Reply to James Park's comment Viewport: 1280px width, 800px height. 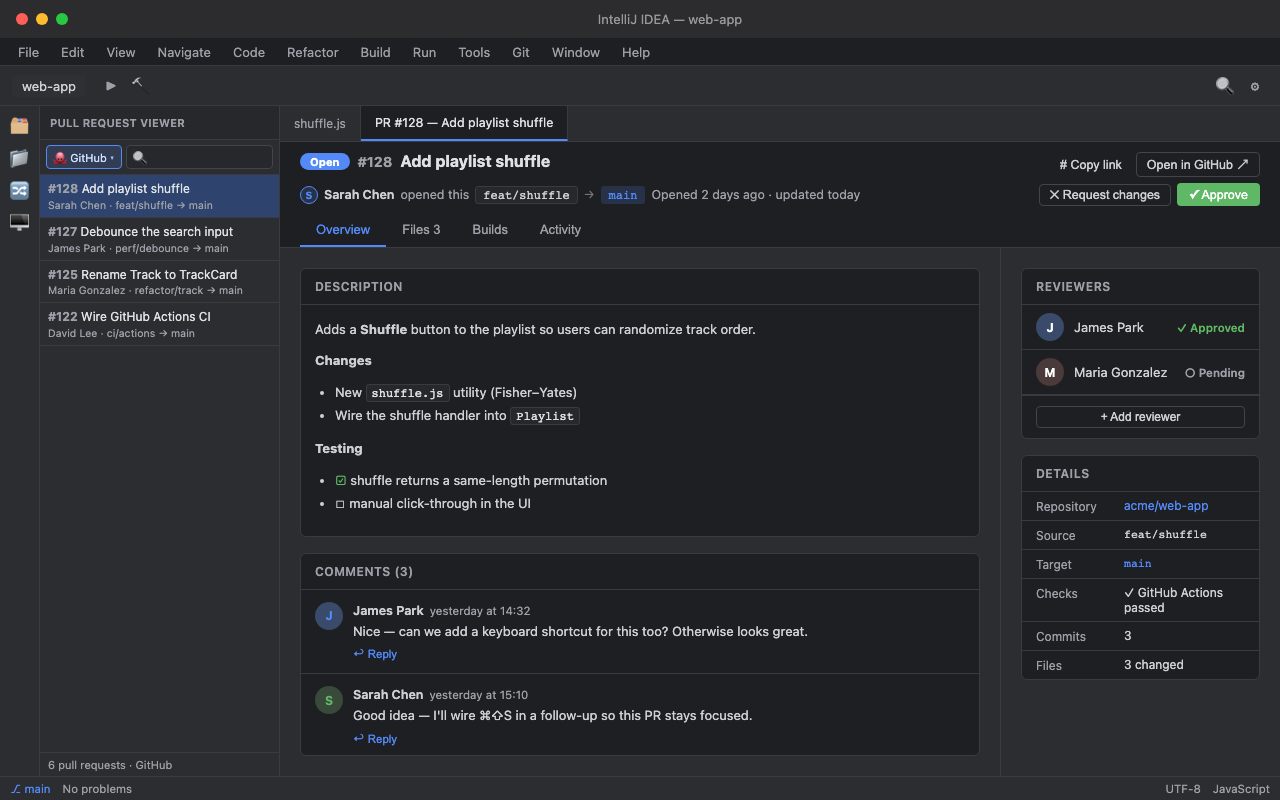375,654
